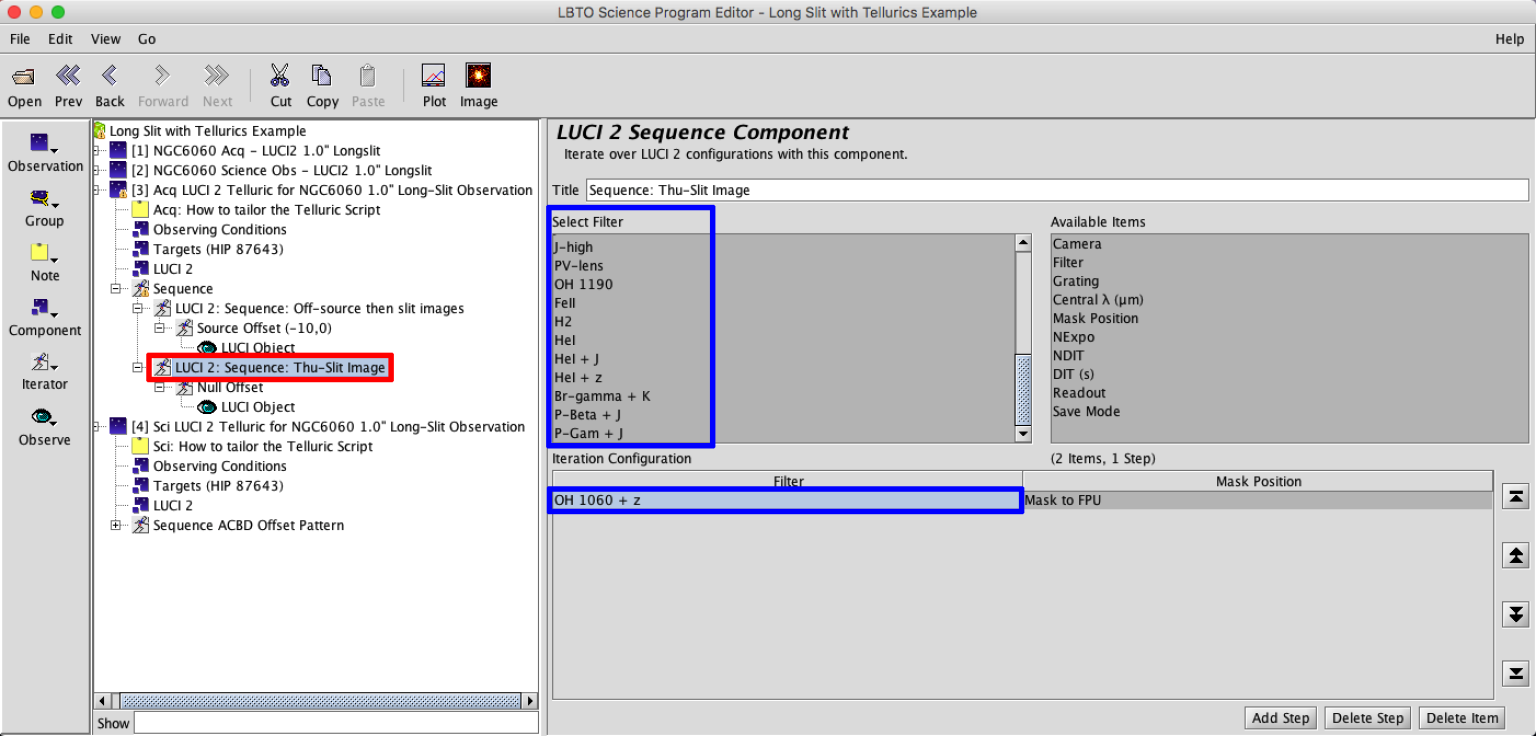Collapse the Source Offset (-10,0) node

pyautogui.click(x=160, y=328)
